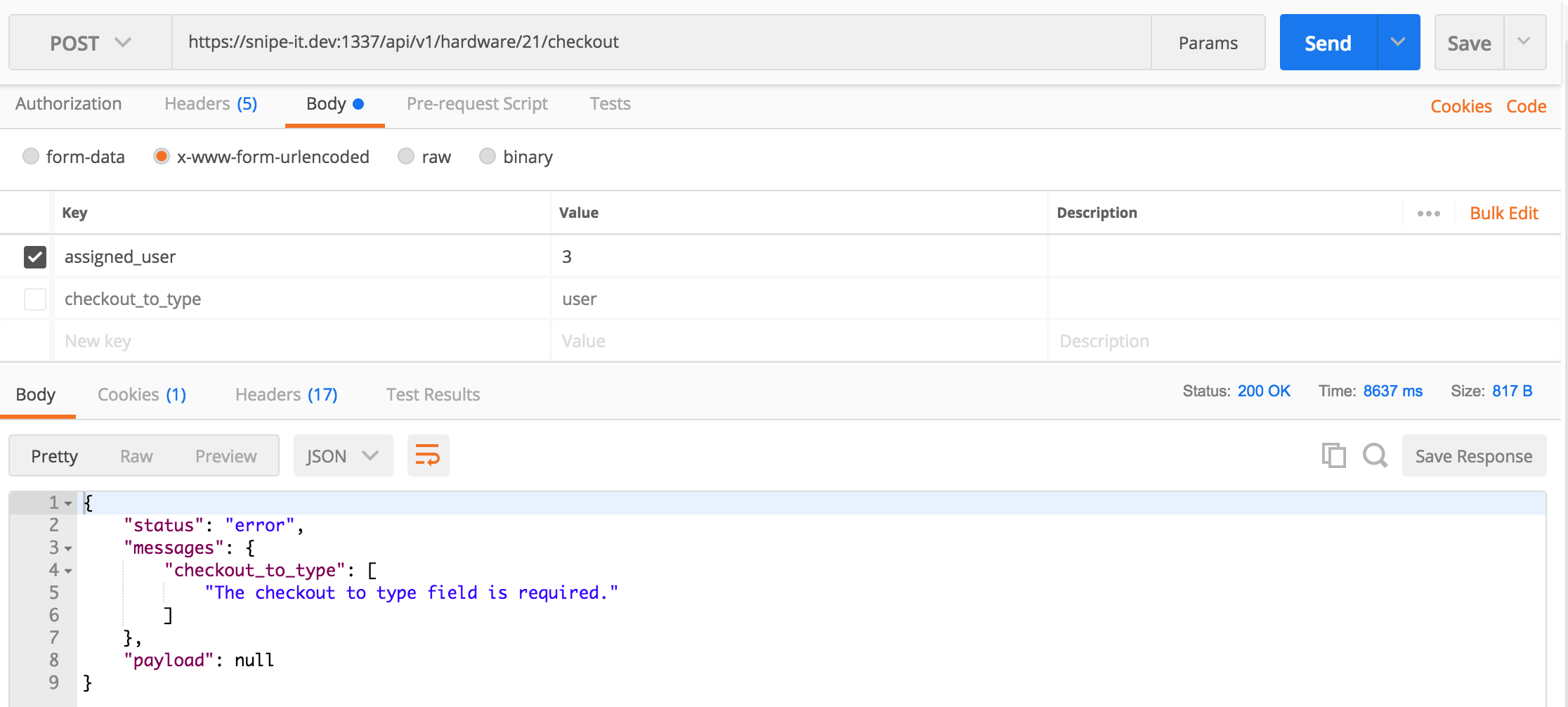The height and width of the screenshot is (707, 1568).
Task: Change response format using the JSON dropdown
Action: pyautogui.click(x=343, y=455)
